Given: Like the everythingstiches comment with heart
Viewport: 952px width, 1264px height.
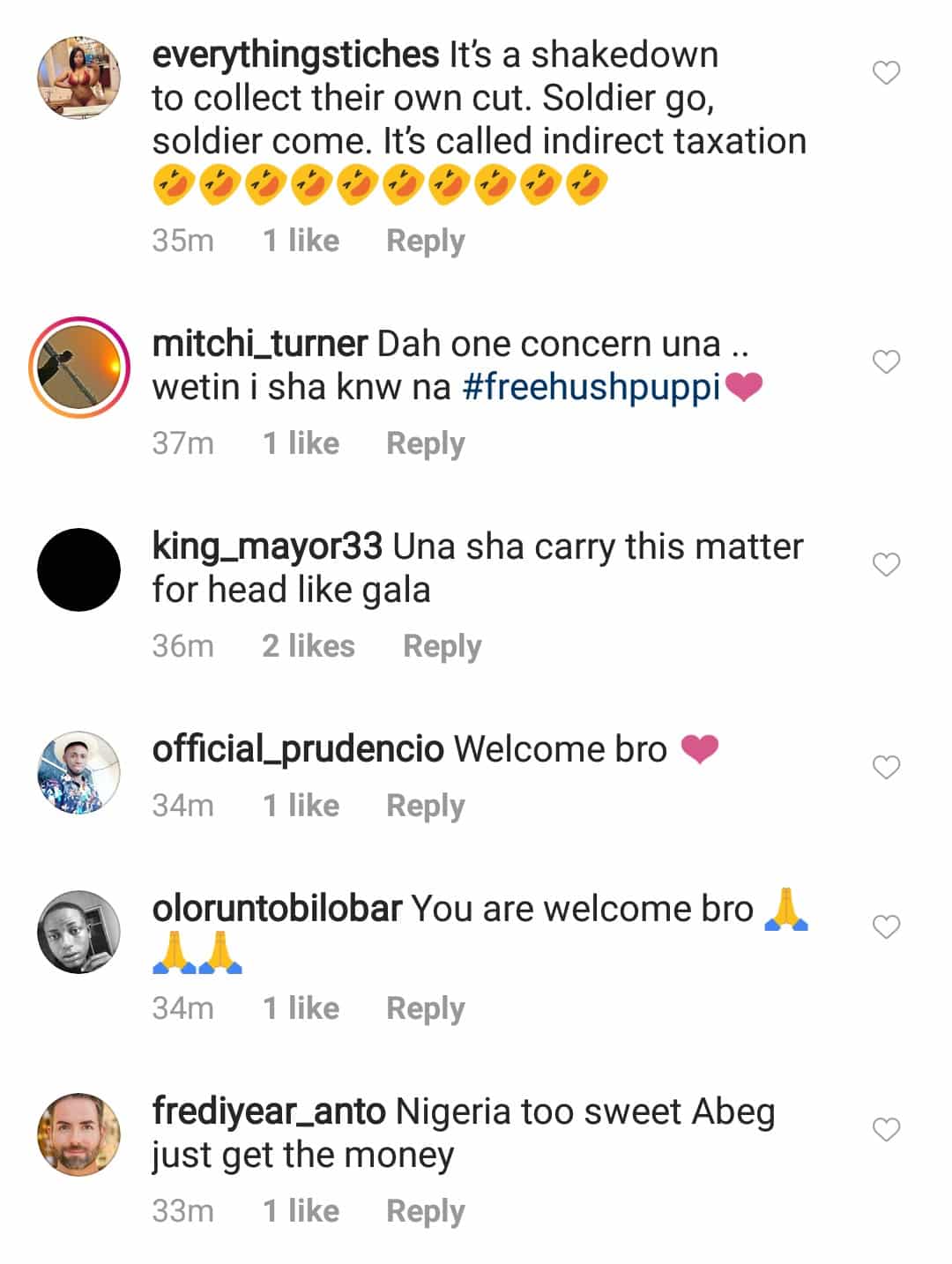Looking at the screenshot, I should pos(886,73).
